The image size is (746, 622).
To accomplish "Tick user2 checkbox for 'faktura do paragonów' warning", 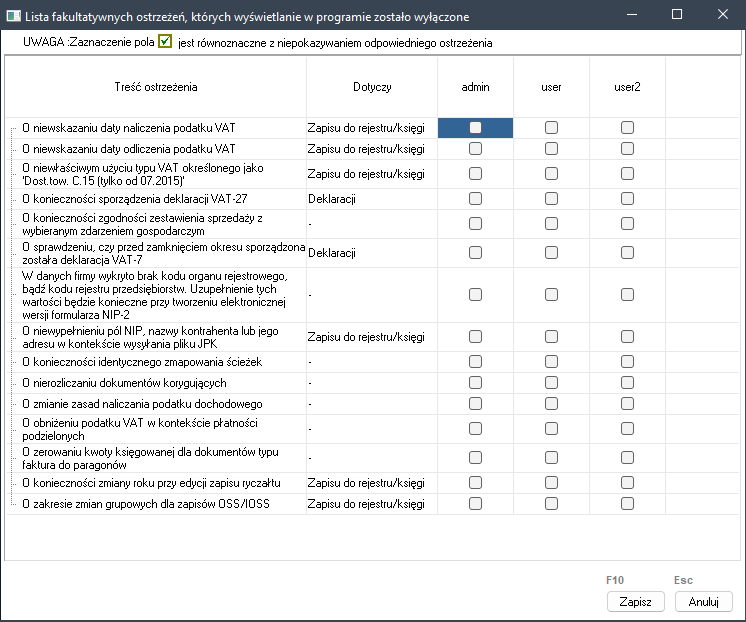I will [627, 458].
